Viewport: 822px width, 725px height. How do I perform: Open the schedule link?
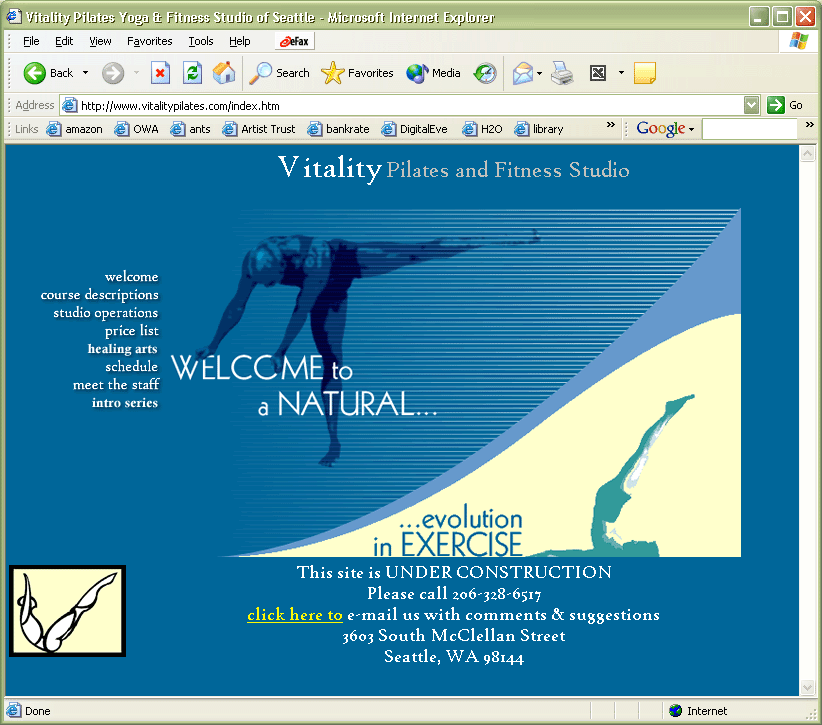pos(132,366)
